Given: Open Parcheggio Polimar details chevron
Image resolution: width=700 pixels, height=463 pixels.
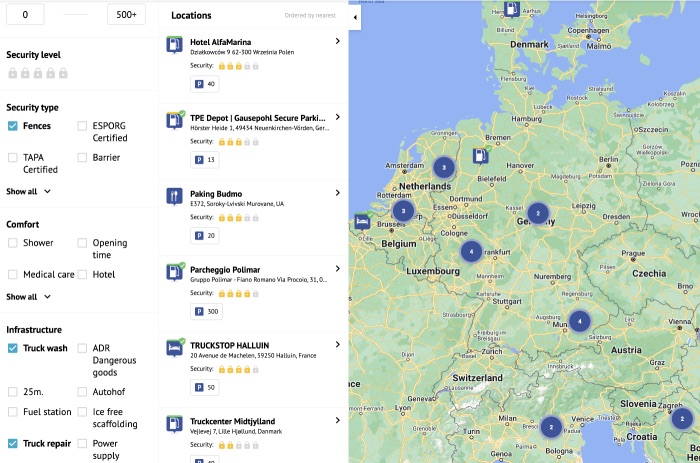Looking at the screenshot, I should coord(338,269).
